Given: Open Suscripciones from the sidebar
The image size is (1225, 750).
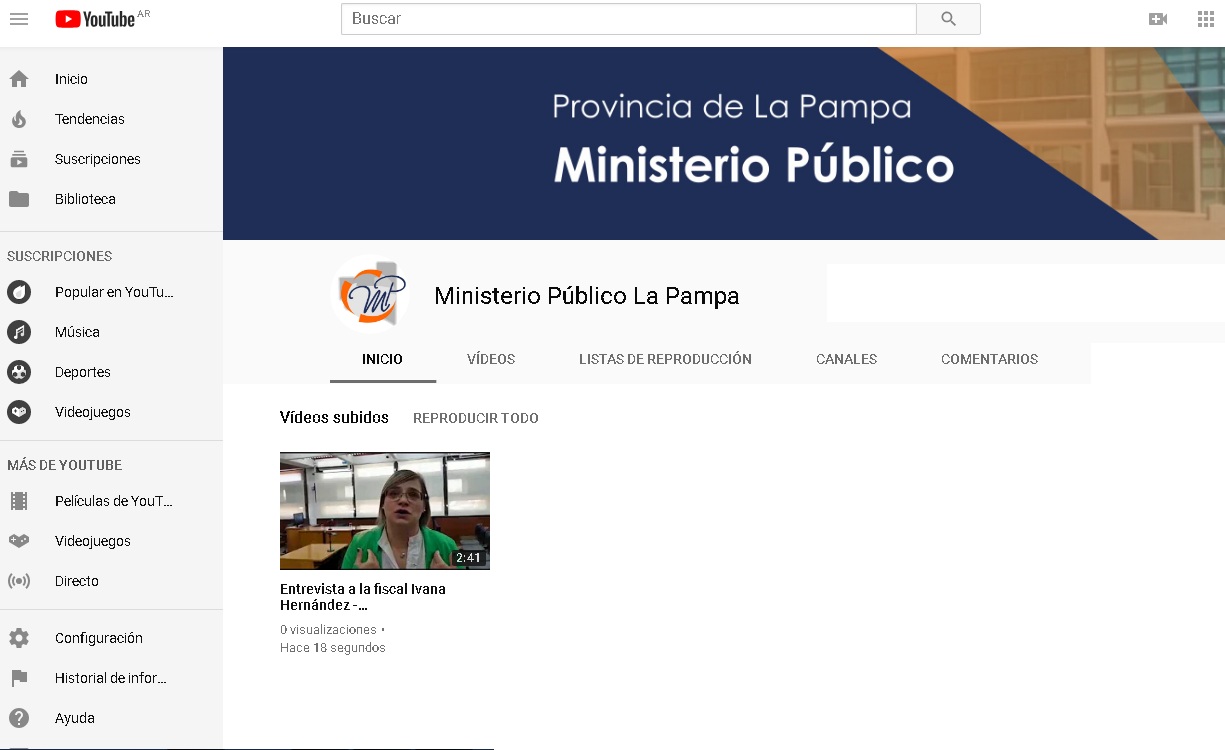Looking at the screenshot, I should [97, 159].
